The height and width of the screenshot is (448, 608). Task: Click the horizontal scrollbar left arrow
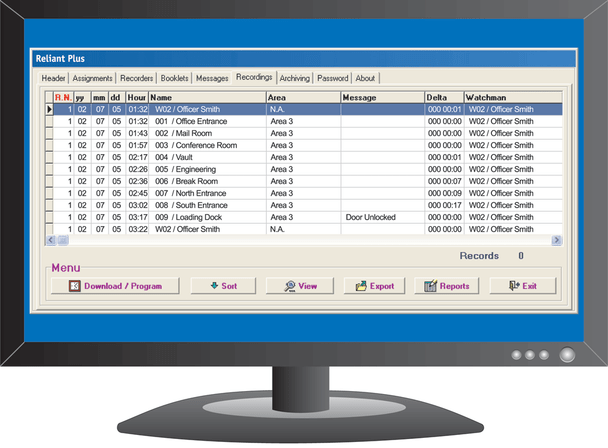tap(51, 241)
